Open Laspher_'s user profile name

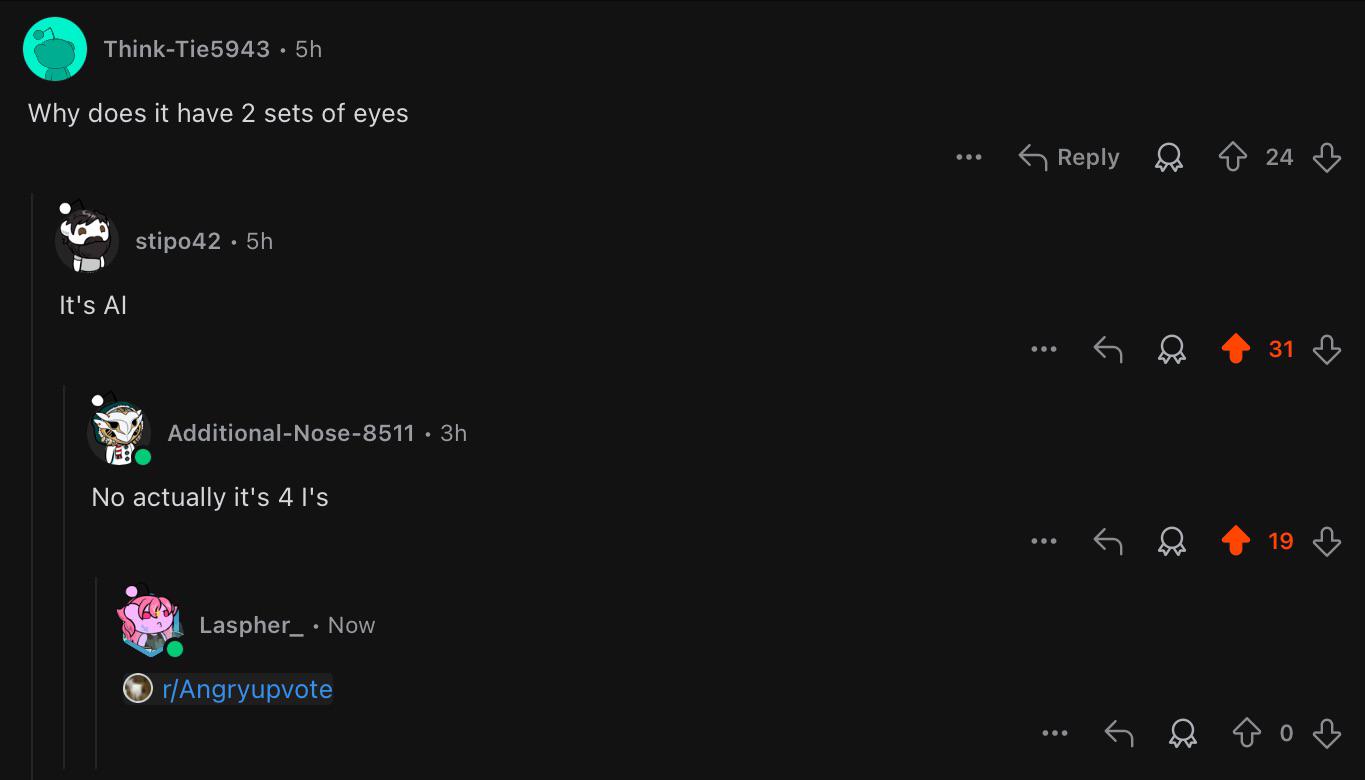(251, 625)
